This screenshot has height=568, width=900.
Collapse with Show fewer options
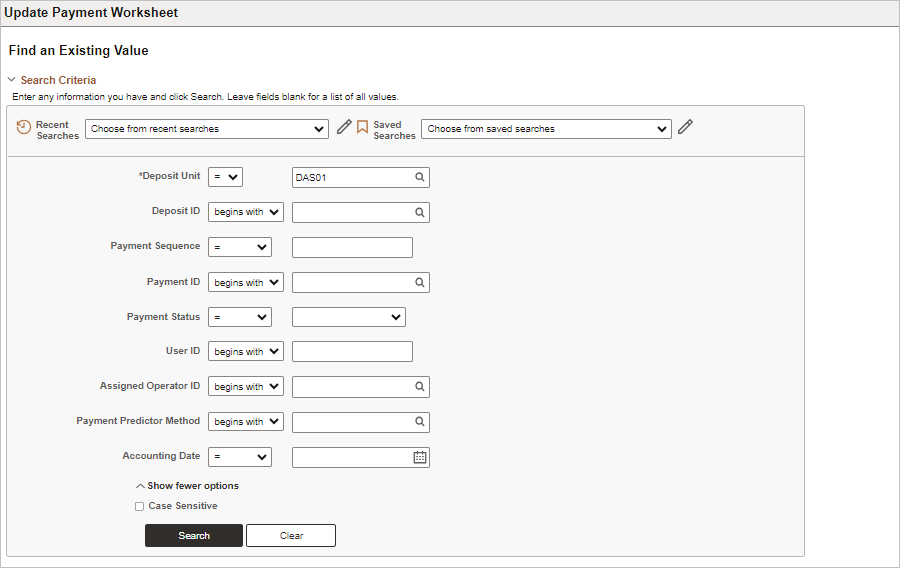coord(187,486)
